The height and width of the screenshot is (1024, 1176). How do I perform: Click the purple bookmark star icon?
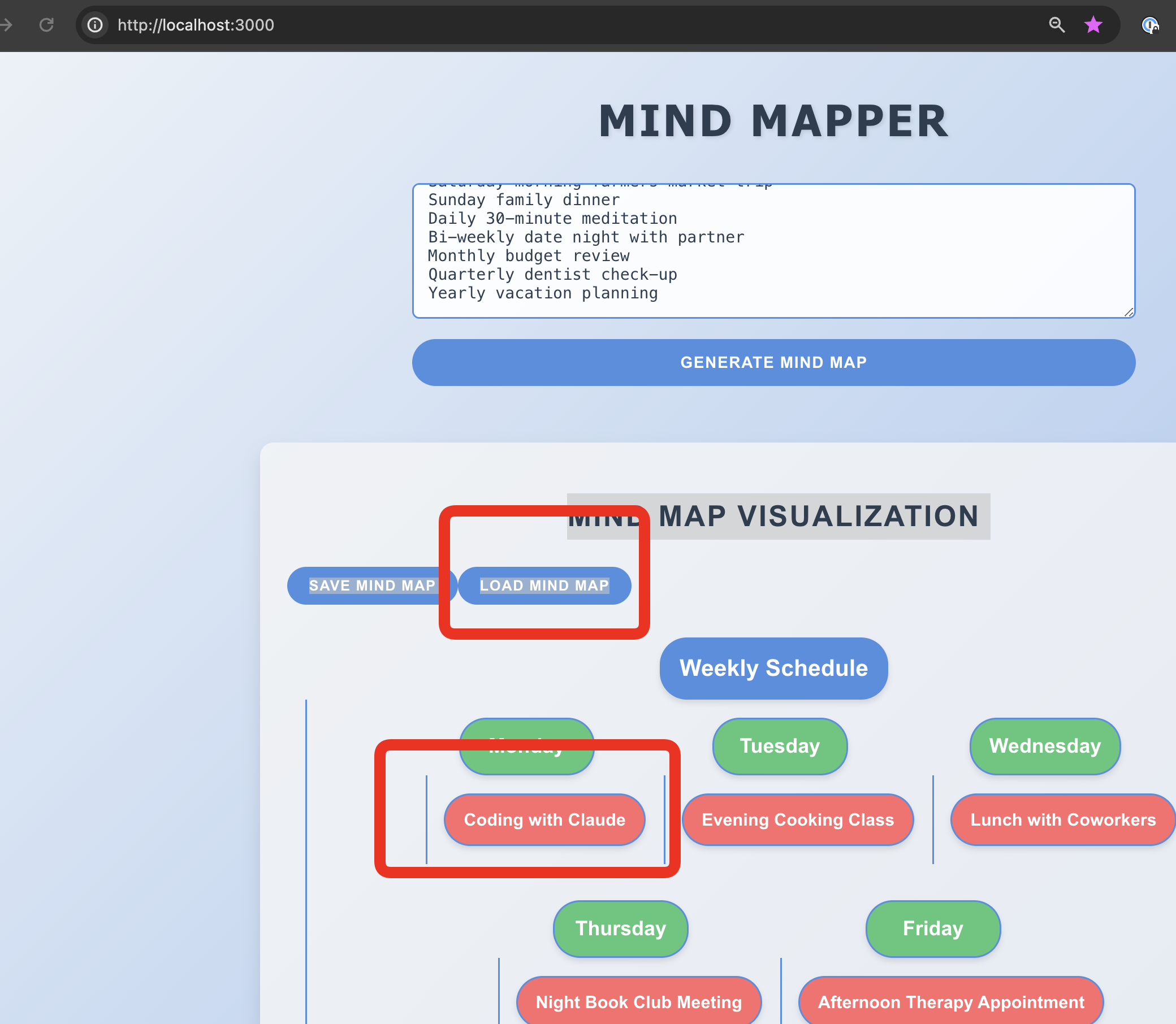[1093, 24]
